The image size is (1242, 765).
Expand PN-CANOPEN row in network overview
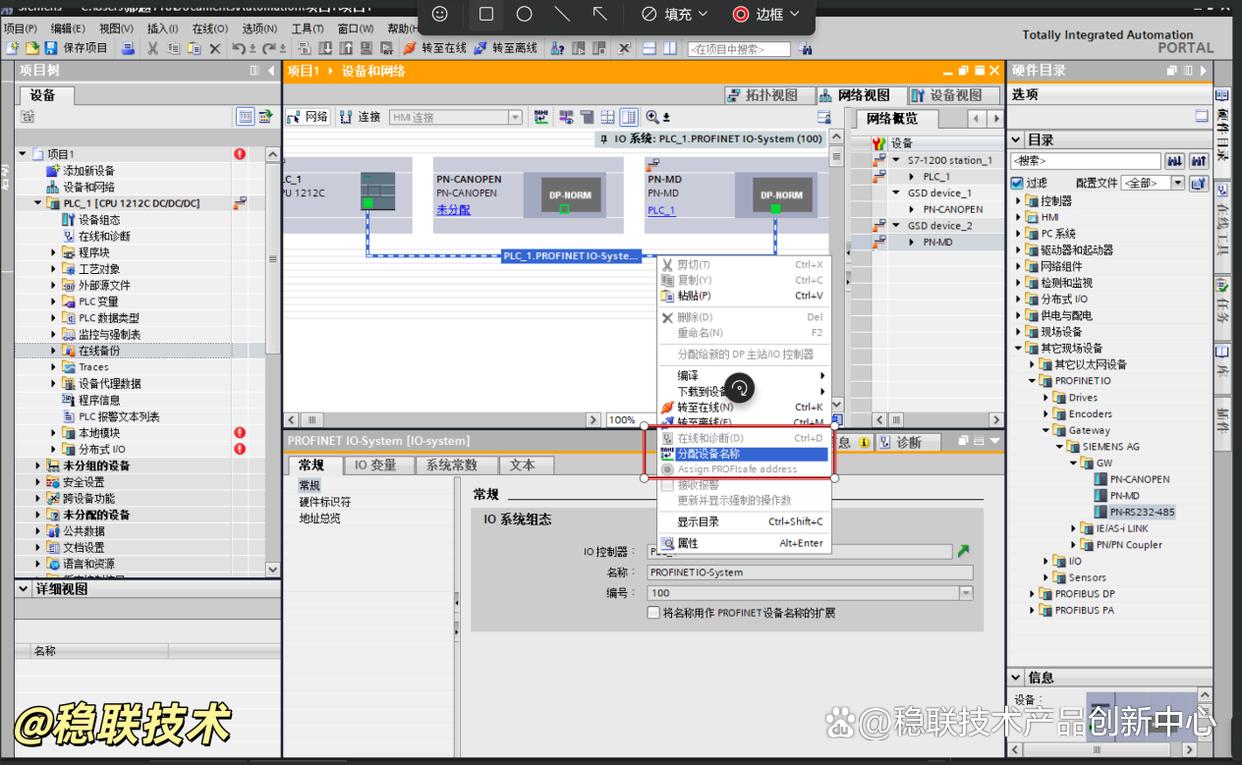tap(912, 210)
